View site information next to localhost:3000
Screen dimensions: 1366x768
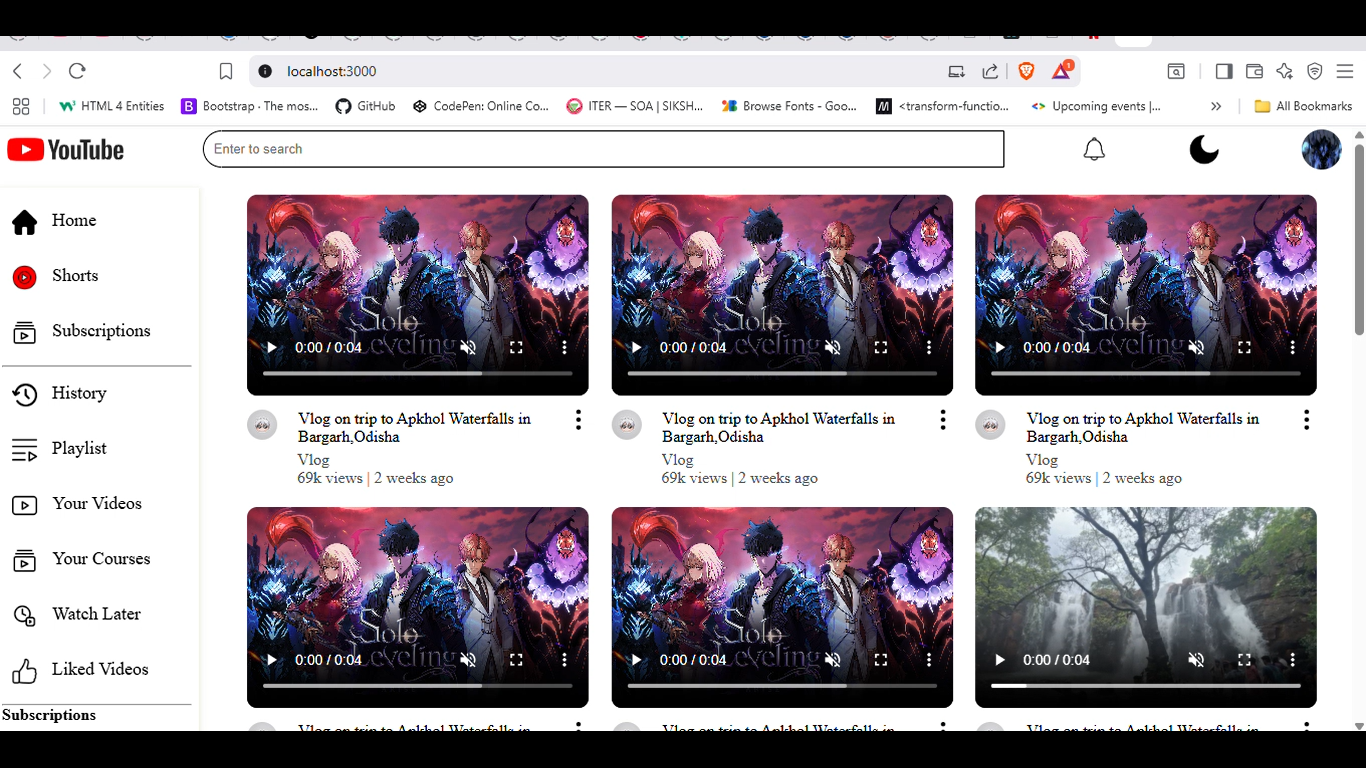click(265, 71)
